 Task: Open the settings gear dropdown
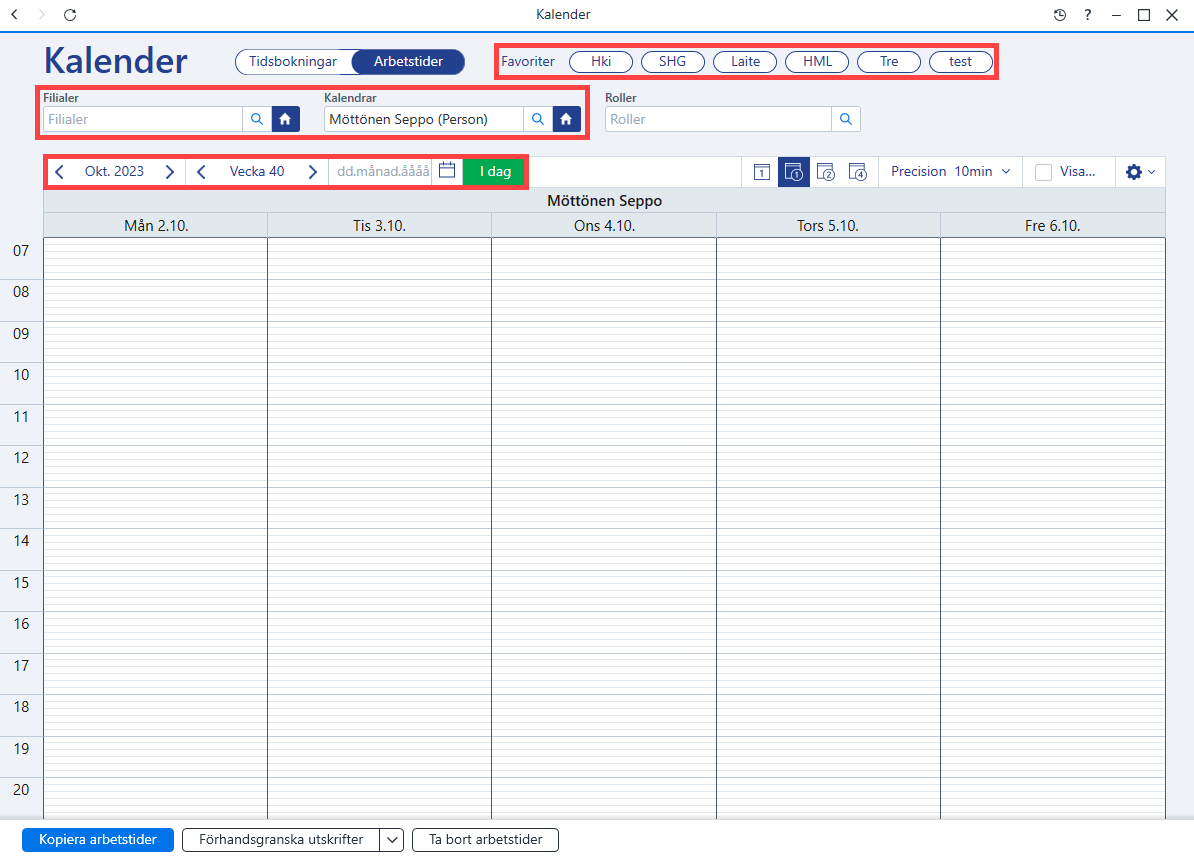(x=1140, y=172)
